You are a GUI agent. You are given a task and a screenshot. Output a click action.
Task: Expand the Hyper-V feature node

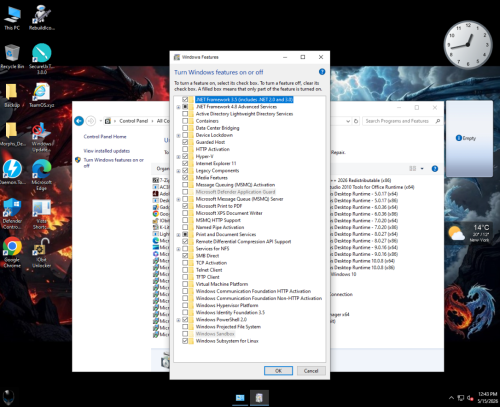point(178,157)
